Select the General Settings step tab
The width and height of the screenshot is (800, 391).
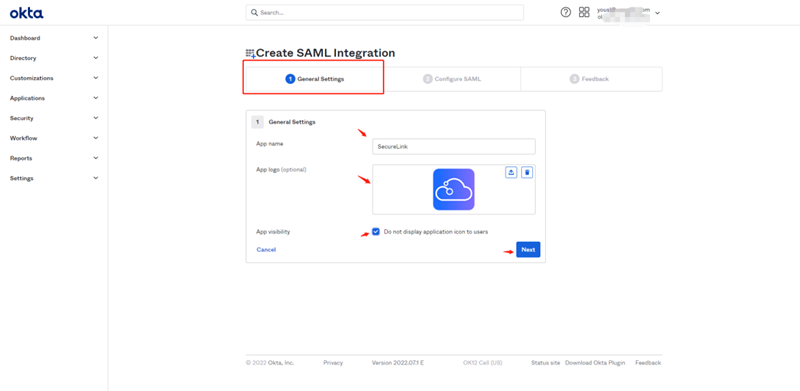click(x=314, y=79)
